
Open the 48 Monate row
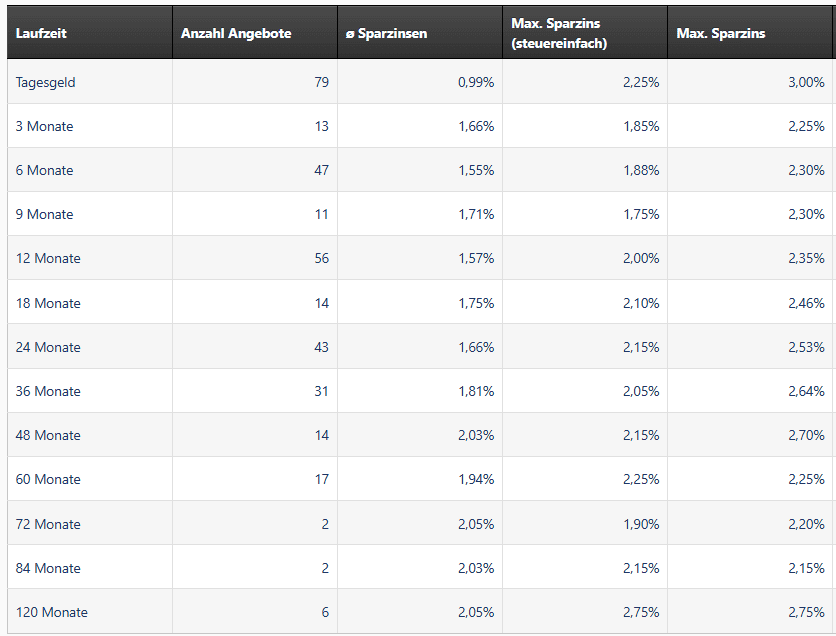point(48,435)
